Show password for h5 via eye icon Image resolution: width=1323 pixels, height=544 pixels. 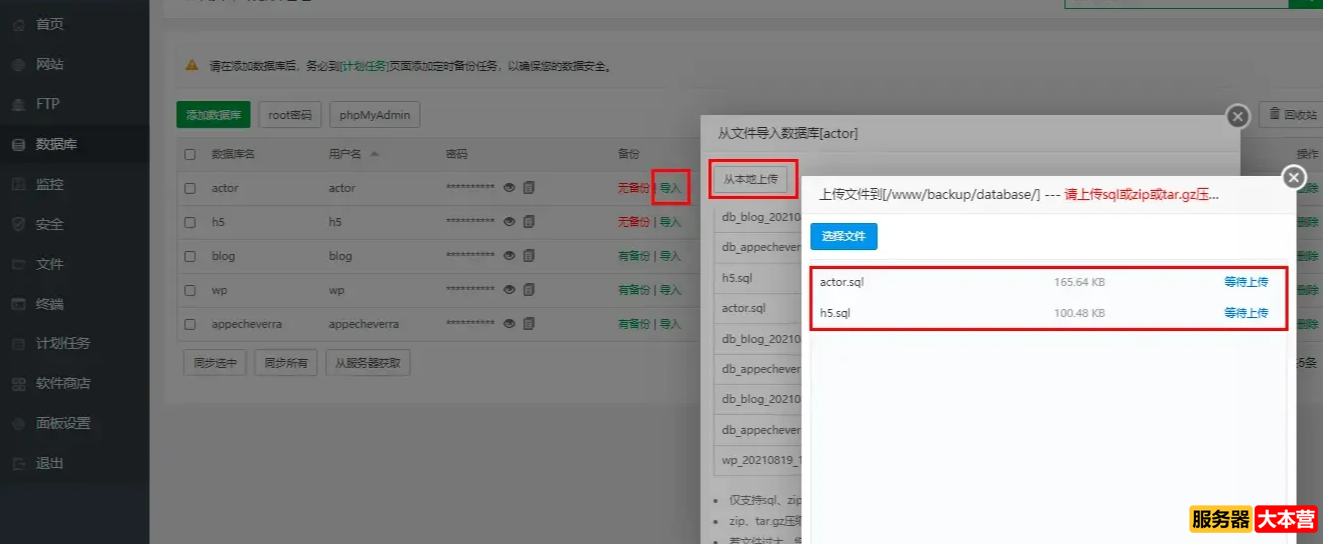pos(509,222)
